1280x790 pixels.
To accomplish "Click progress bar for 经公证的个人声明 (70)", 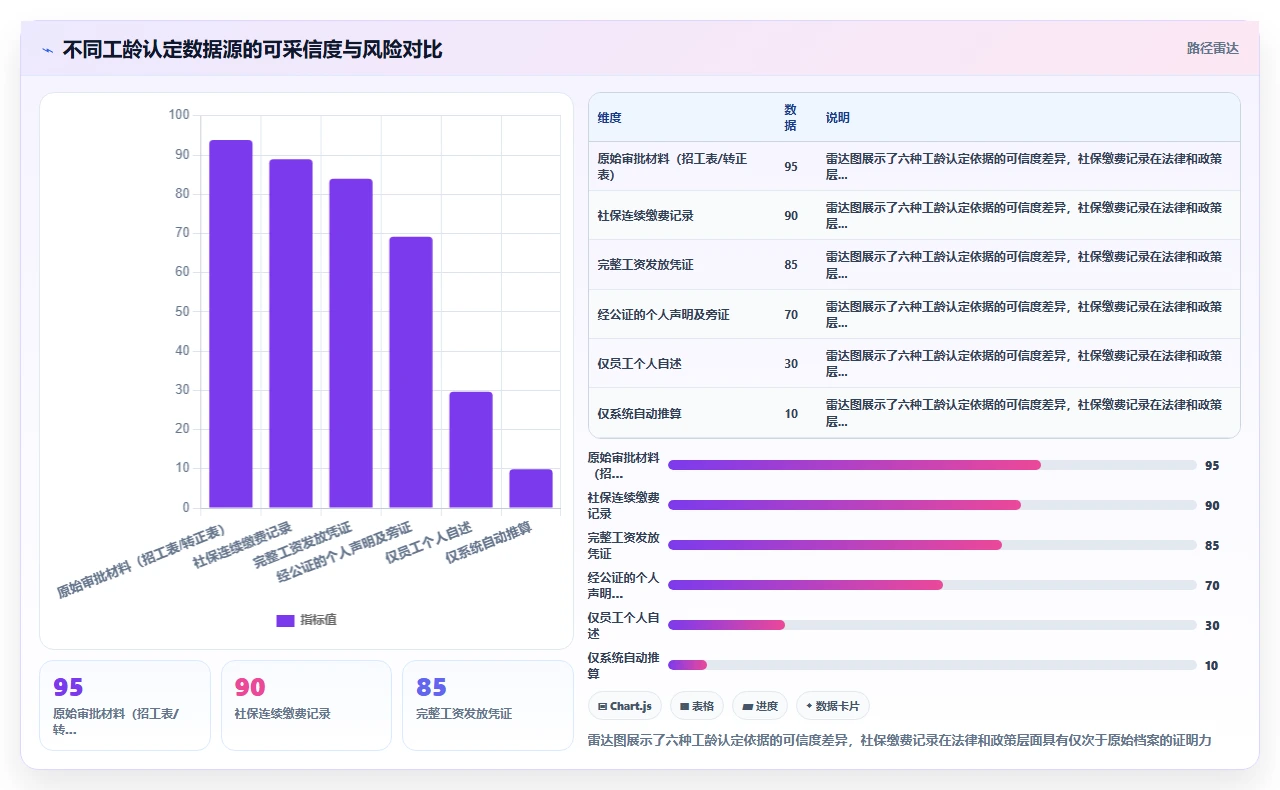I will pos(932,585).
